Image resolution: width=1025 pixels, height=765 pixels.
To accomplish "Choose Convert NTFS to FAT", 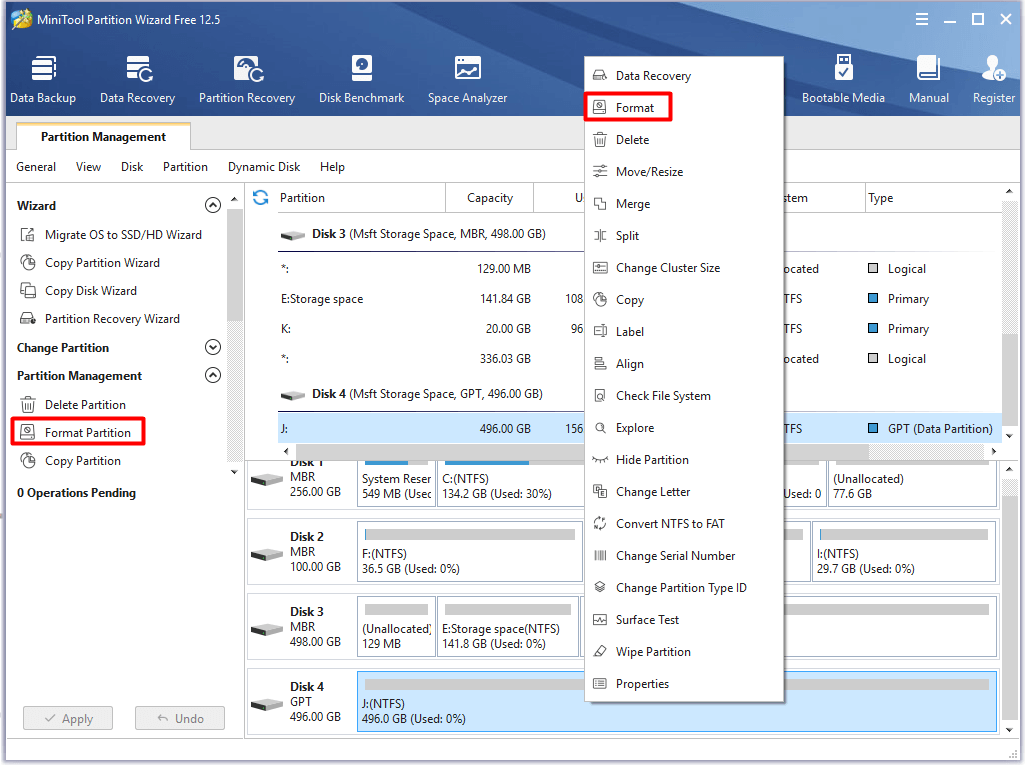I will (684, 524).
